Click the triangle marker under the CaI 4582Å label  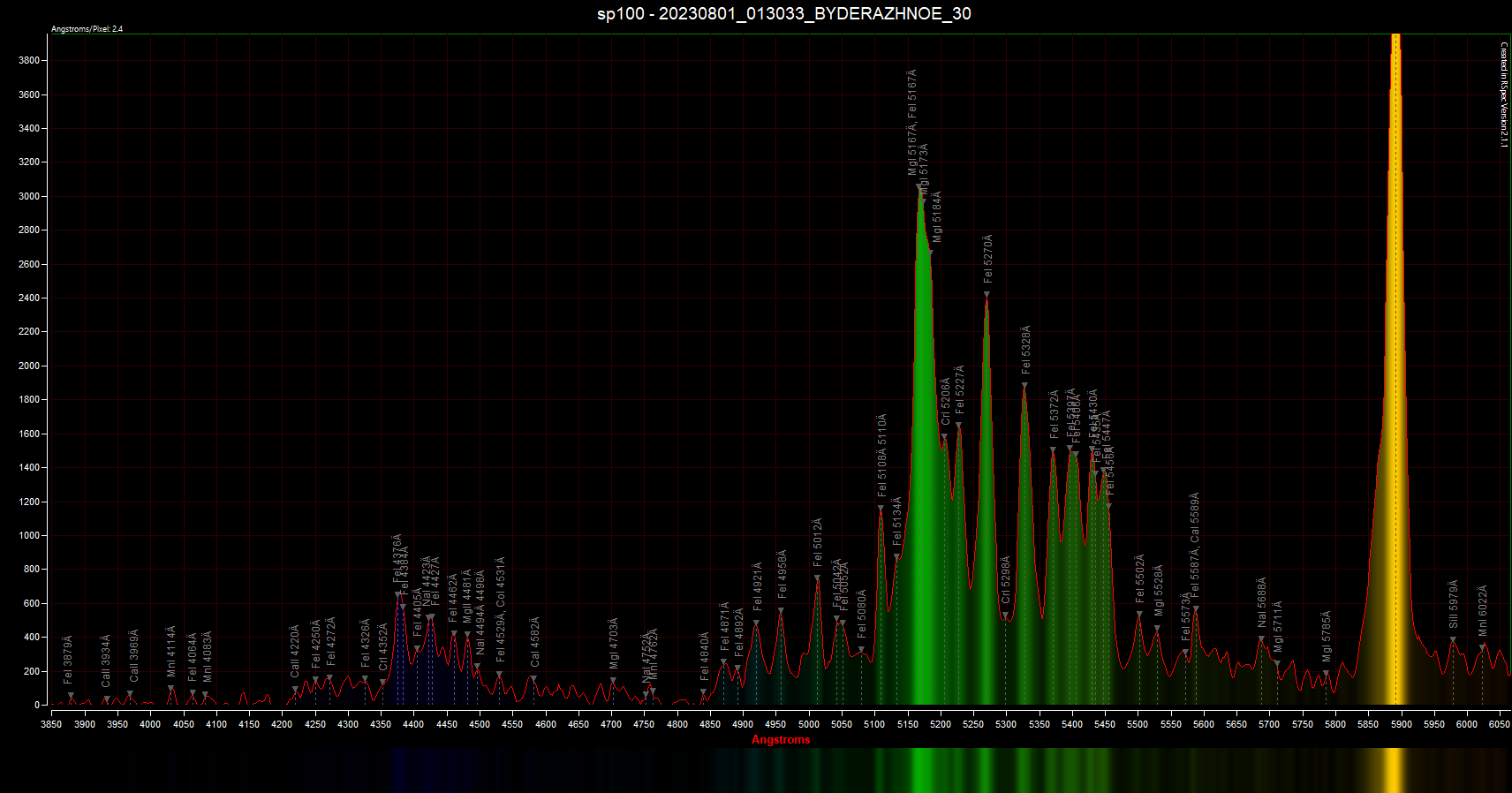(533, 679)
